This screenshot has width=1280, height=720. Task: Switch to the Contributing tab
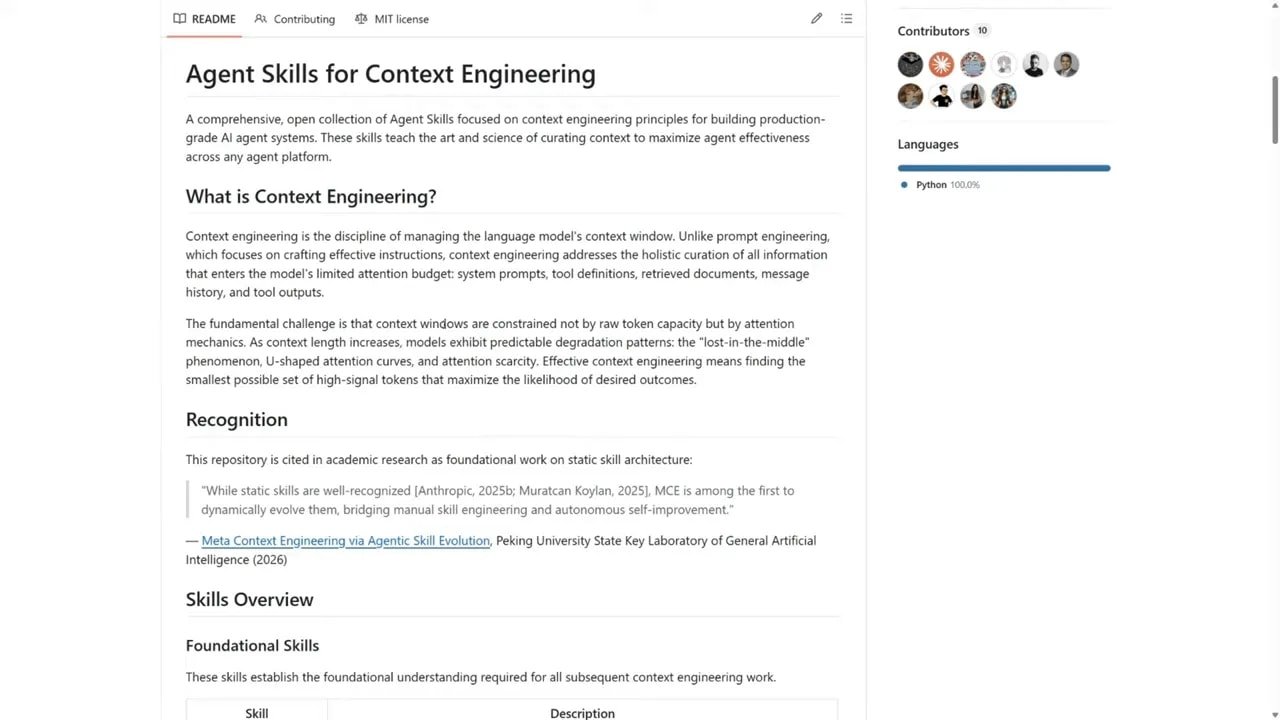coord(303,18)
